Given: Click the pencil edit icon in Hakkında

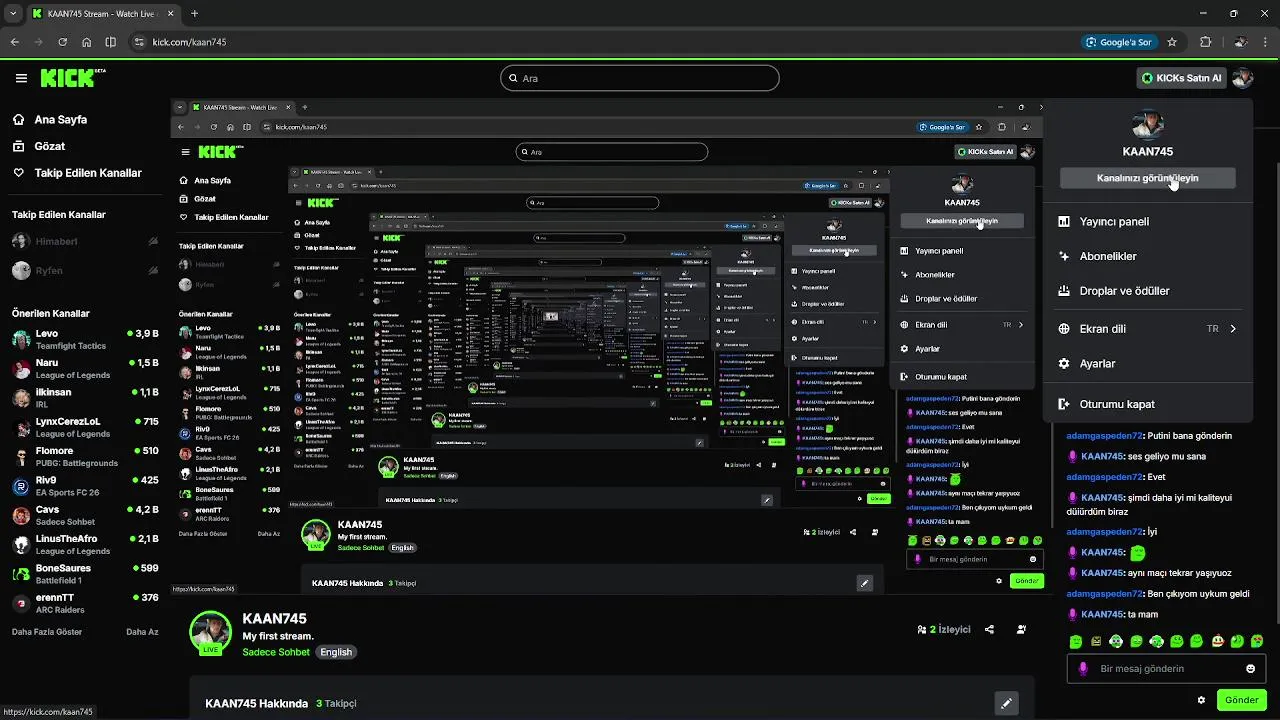Looking at the screenshot, I should point(1006,703).
